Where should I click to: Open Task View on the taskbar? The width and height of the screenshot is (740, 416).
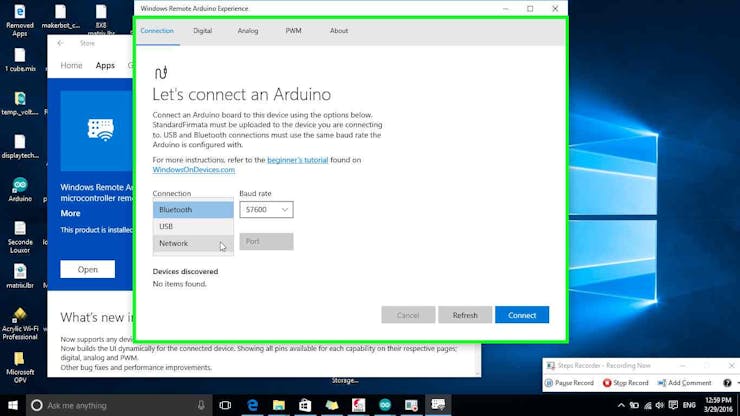tap(225, 405)
